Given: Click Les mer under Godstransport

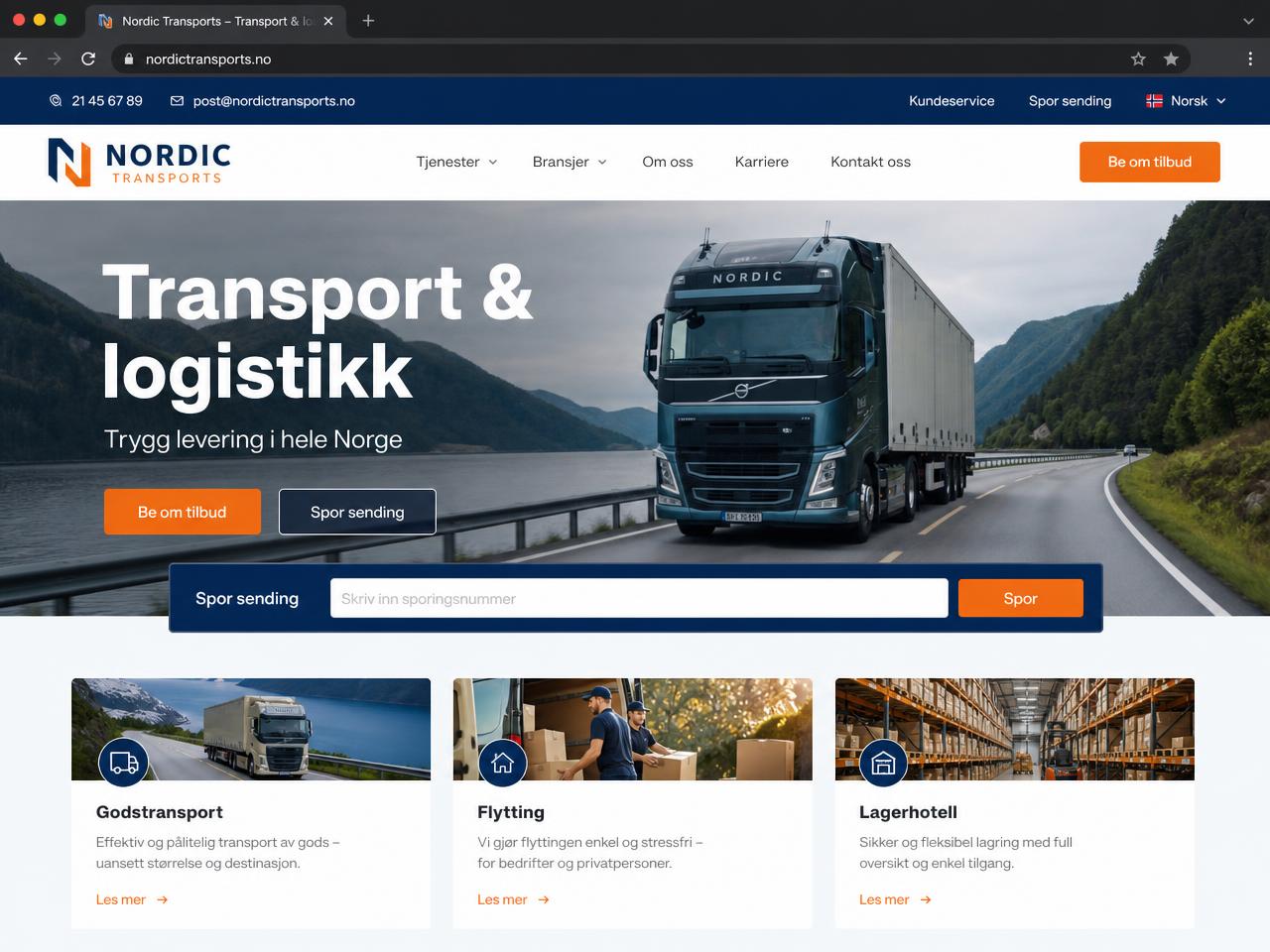Looking at the screenshot, I should pos(121,899).
